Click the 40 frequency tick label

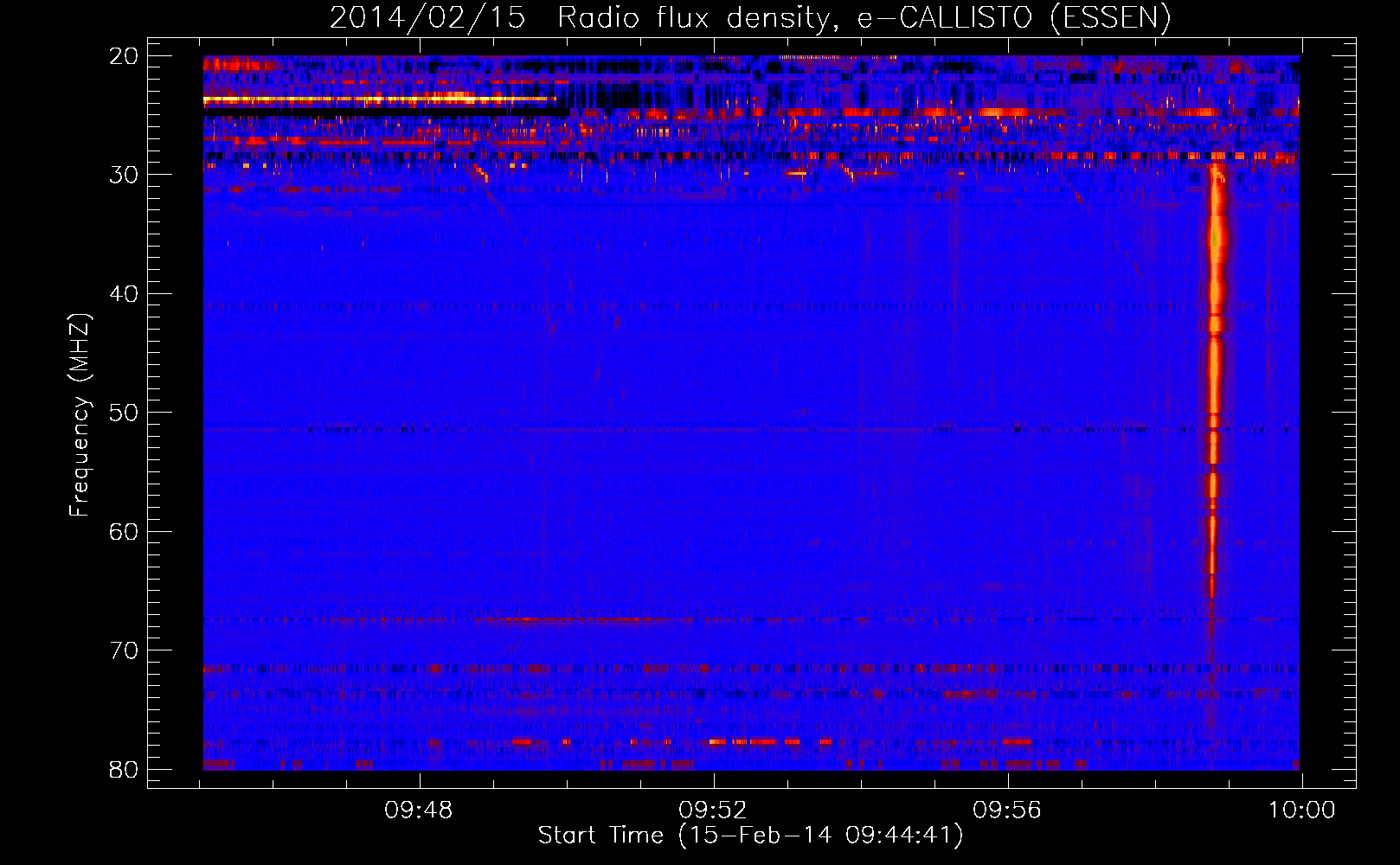124,294
